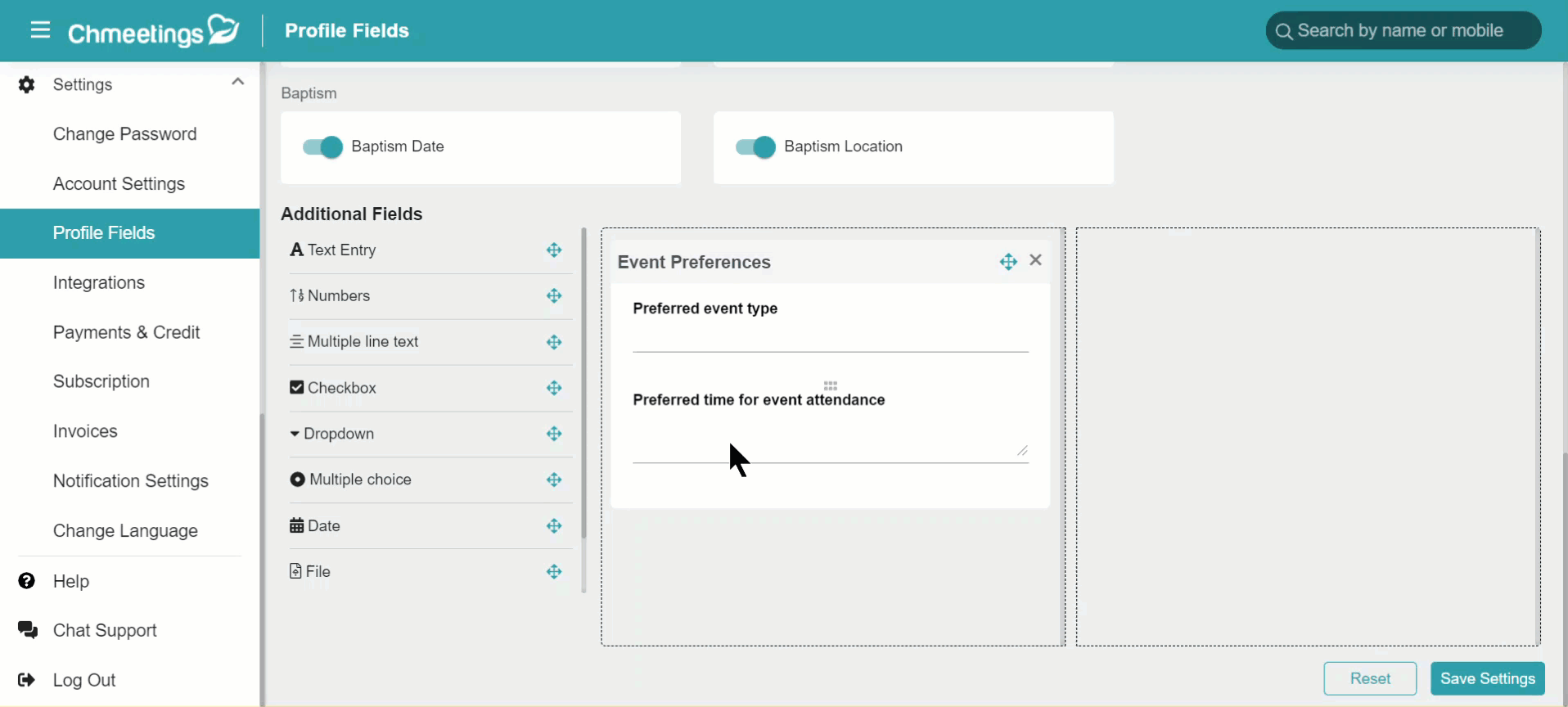1568x707 pixels.
Task: Click the Settings gear icon
Action: coord(26,84)
